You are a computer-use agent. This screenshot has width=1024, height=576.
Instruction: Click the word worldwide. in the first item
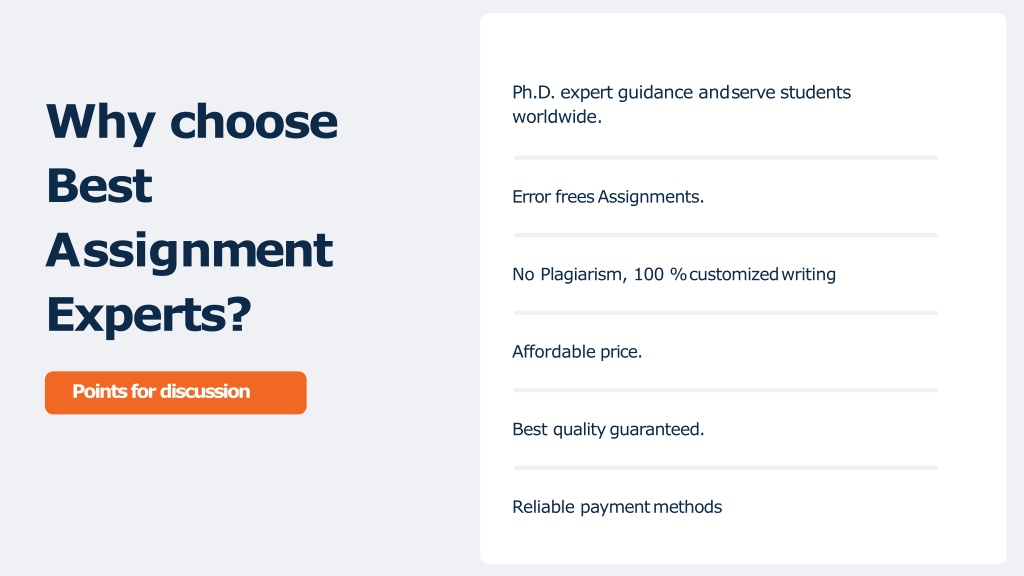click(x=557, y=117)
